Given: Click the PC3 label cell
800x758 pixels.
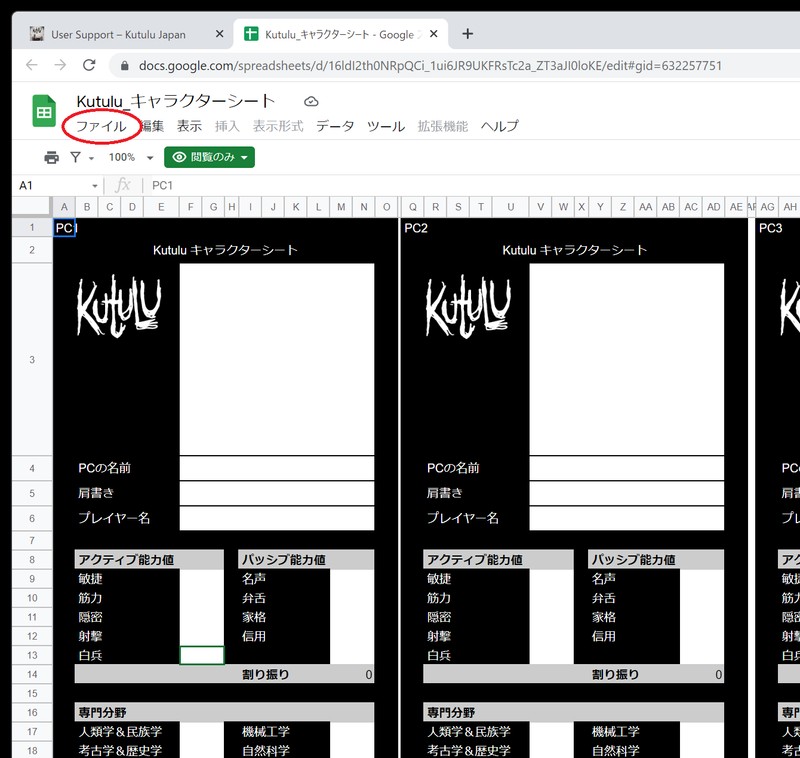Looking at the screenshot, I should coord(770,228).
